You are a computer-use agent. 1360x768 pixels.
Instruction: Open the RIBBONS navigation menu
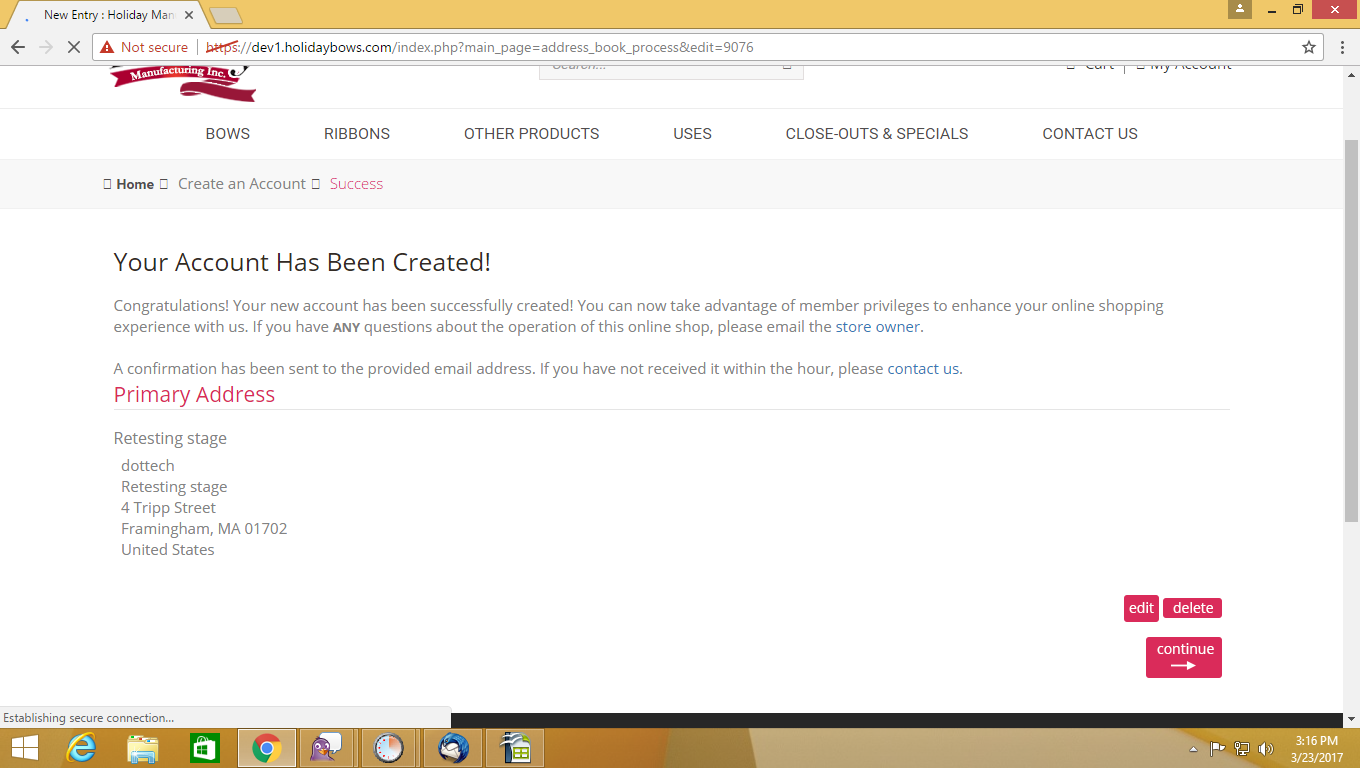click(x=357, y=134)
